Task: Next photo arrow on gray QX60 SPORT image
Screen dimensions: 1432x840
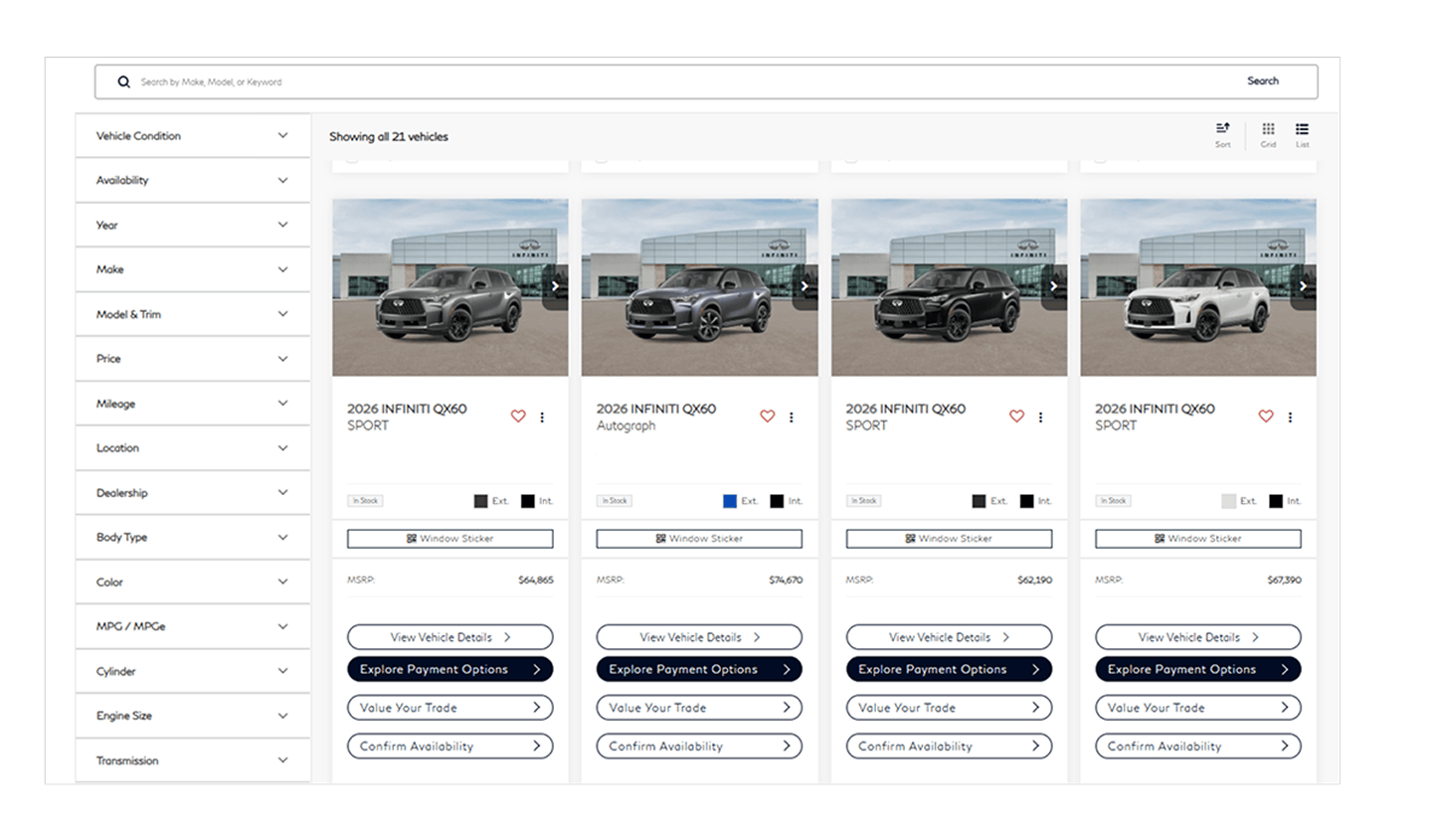Action: 556,286
